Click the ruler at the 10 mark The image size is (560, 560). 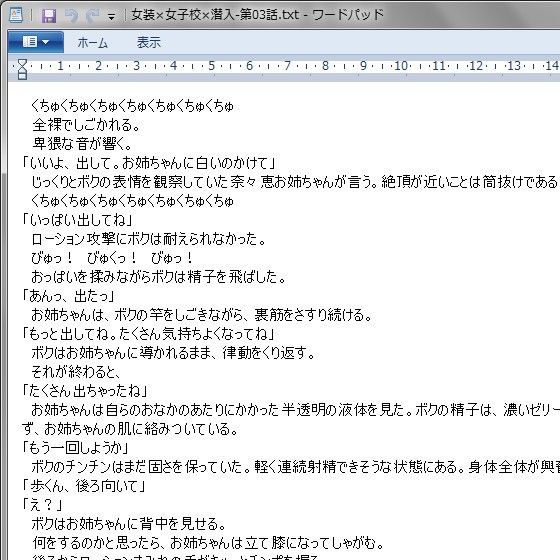(x=401, y=66)
